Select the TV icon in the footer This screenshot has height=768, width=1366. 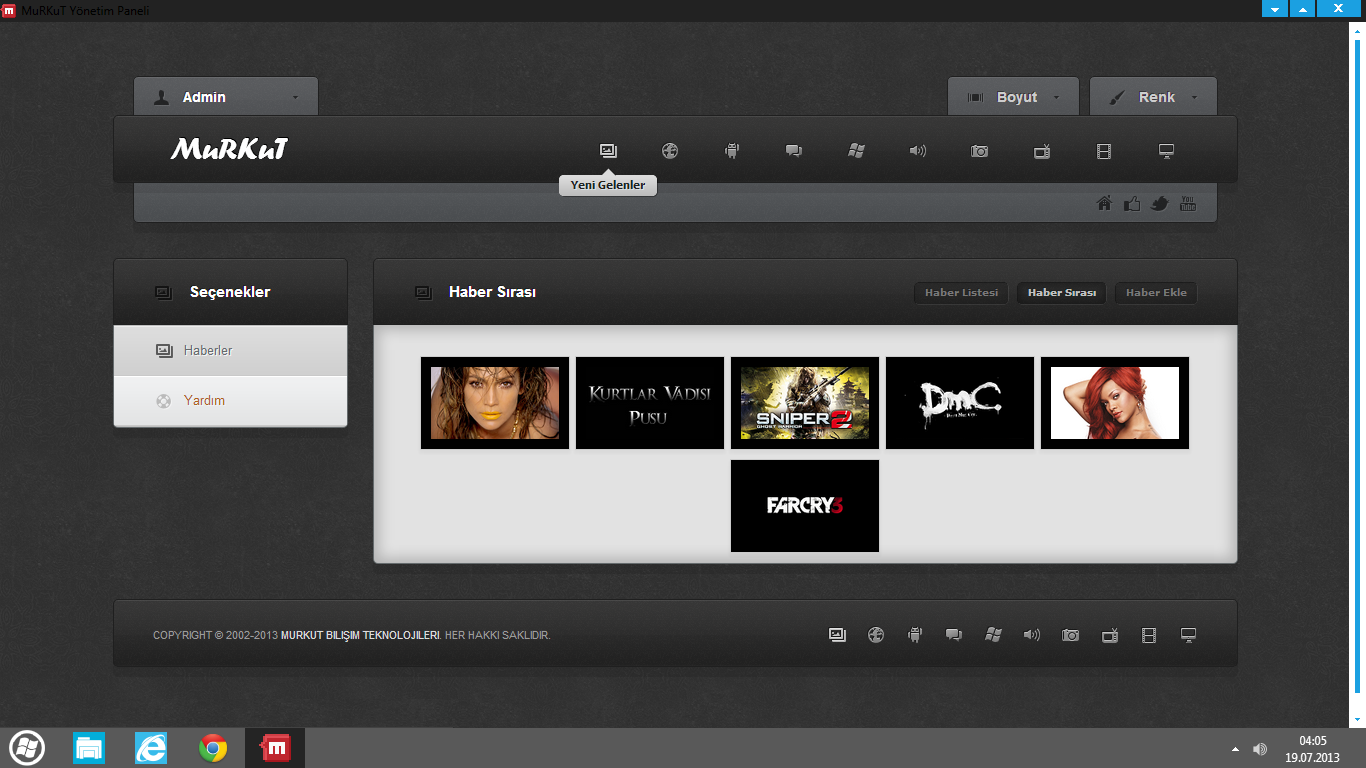1110,635
